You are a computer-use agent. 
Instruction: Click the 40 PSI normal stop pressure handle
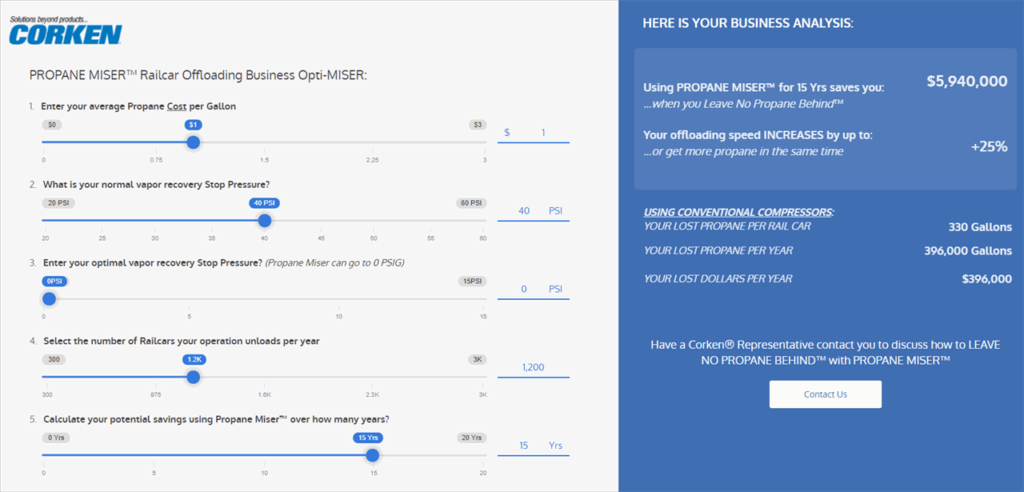click(x=264, y=220)
